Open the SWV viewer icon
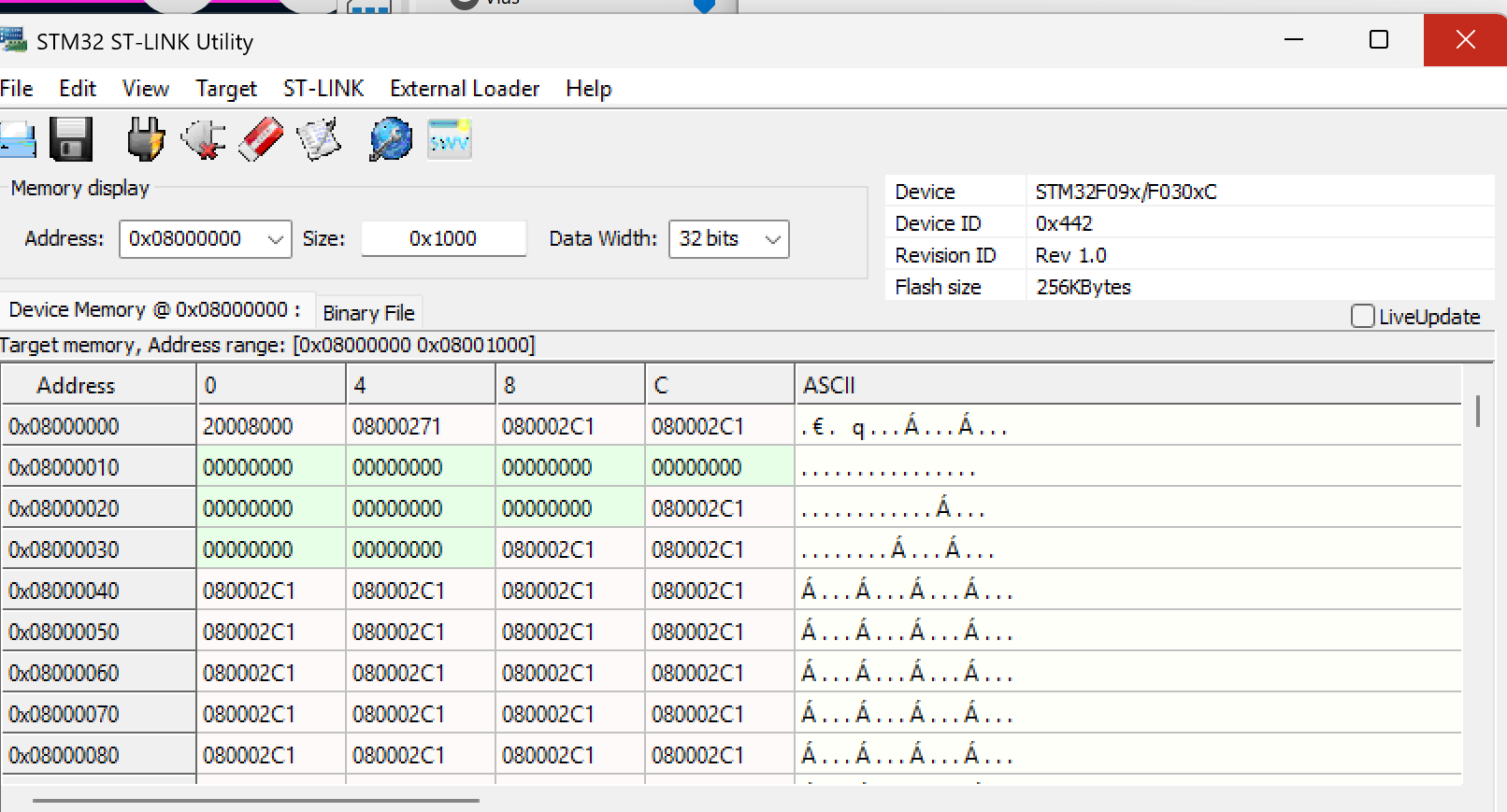This screenshot has width=1507, height=812. [450, 140]
